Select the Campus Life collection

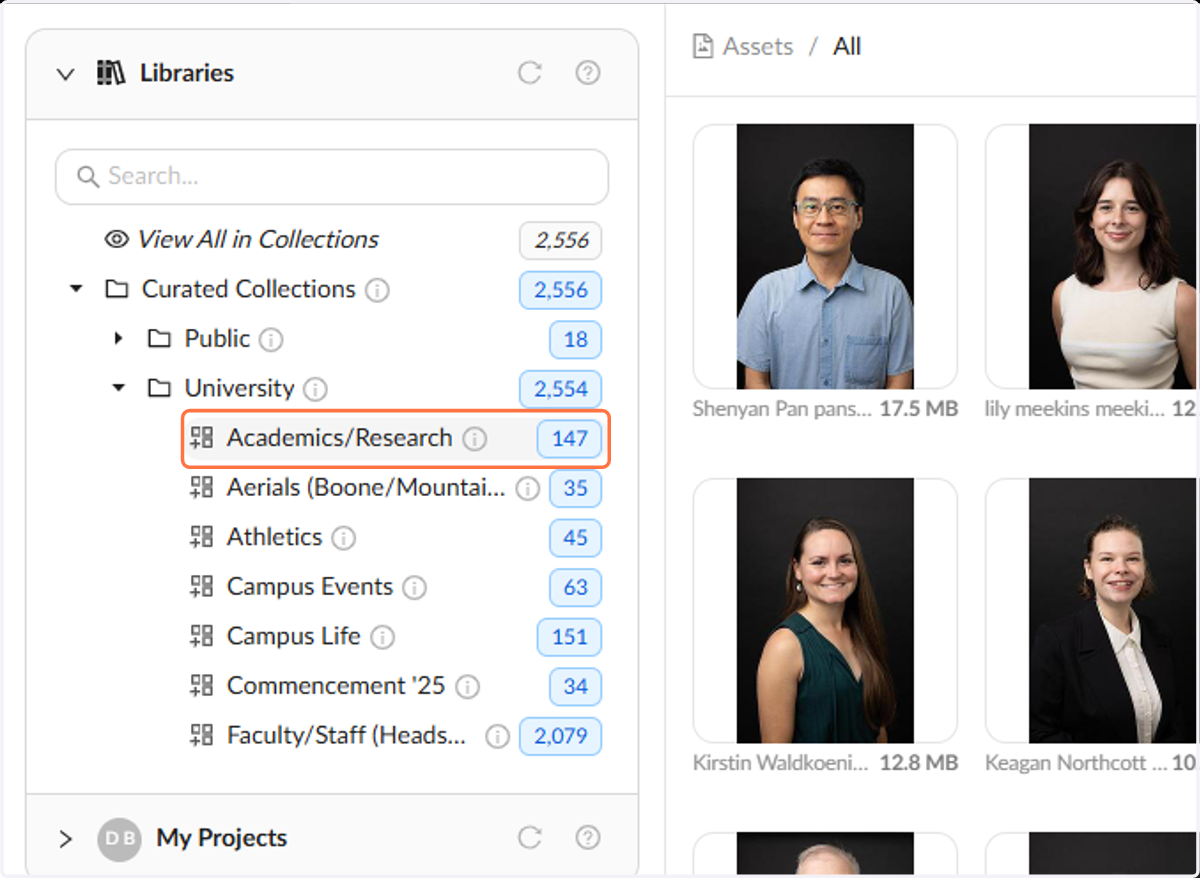click(294, 636)
